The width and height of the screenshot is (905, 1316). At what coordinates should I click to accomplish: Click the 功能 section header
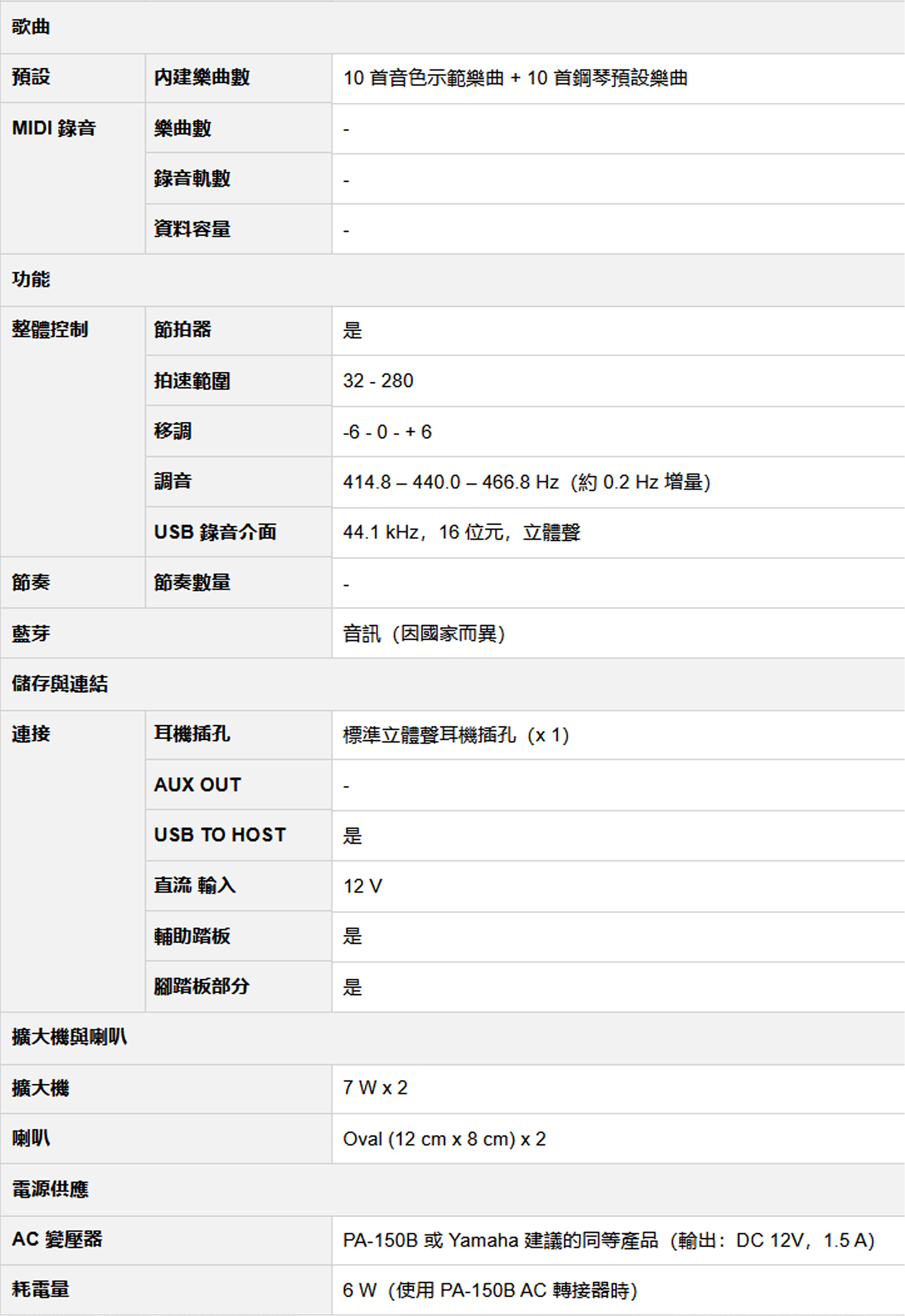[x=31, y=279]
